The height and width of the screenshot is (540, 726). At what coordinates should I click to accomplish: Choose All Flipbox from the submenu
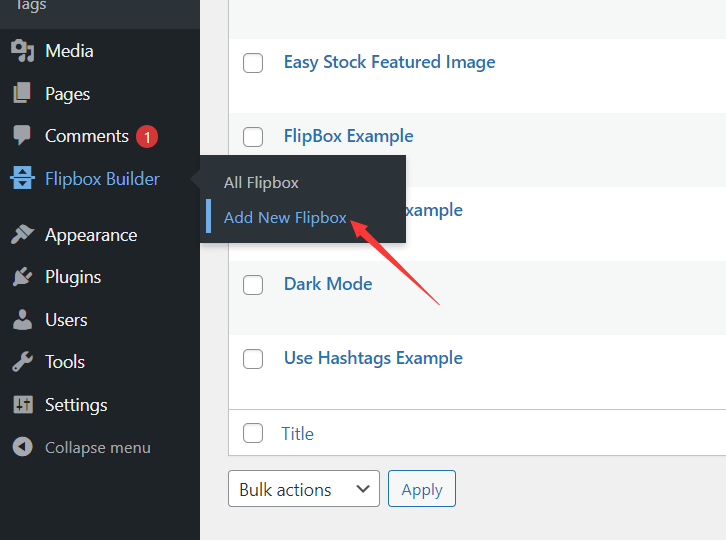(261, 183)
